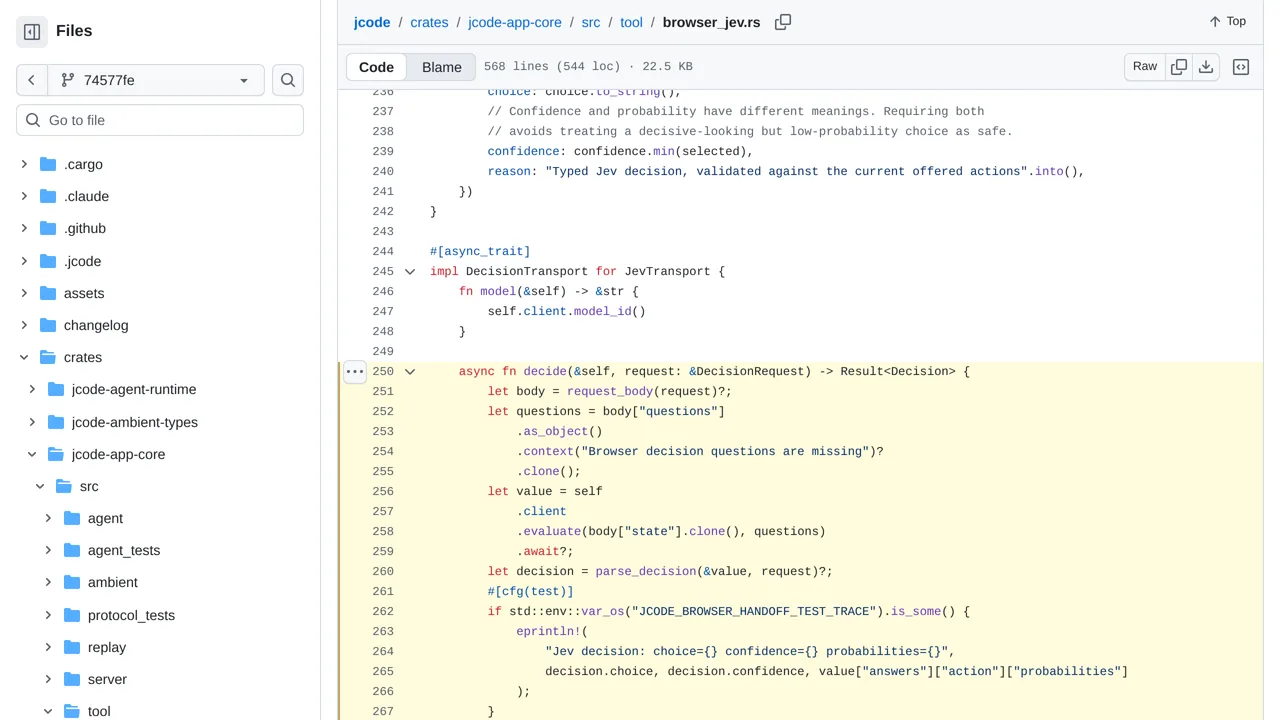Copy the file path icon next to browser_jev.rs
Image resolution: width=1280 pixels, height=720 pixels.
point(783,22)
